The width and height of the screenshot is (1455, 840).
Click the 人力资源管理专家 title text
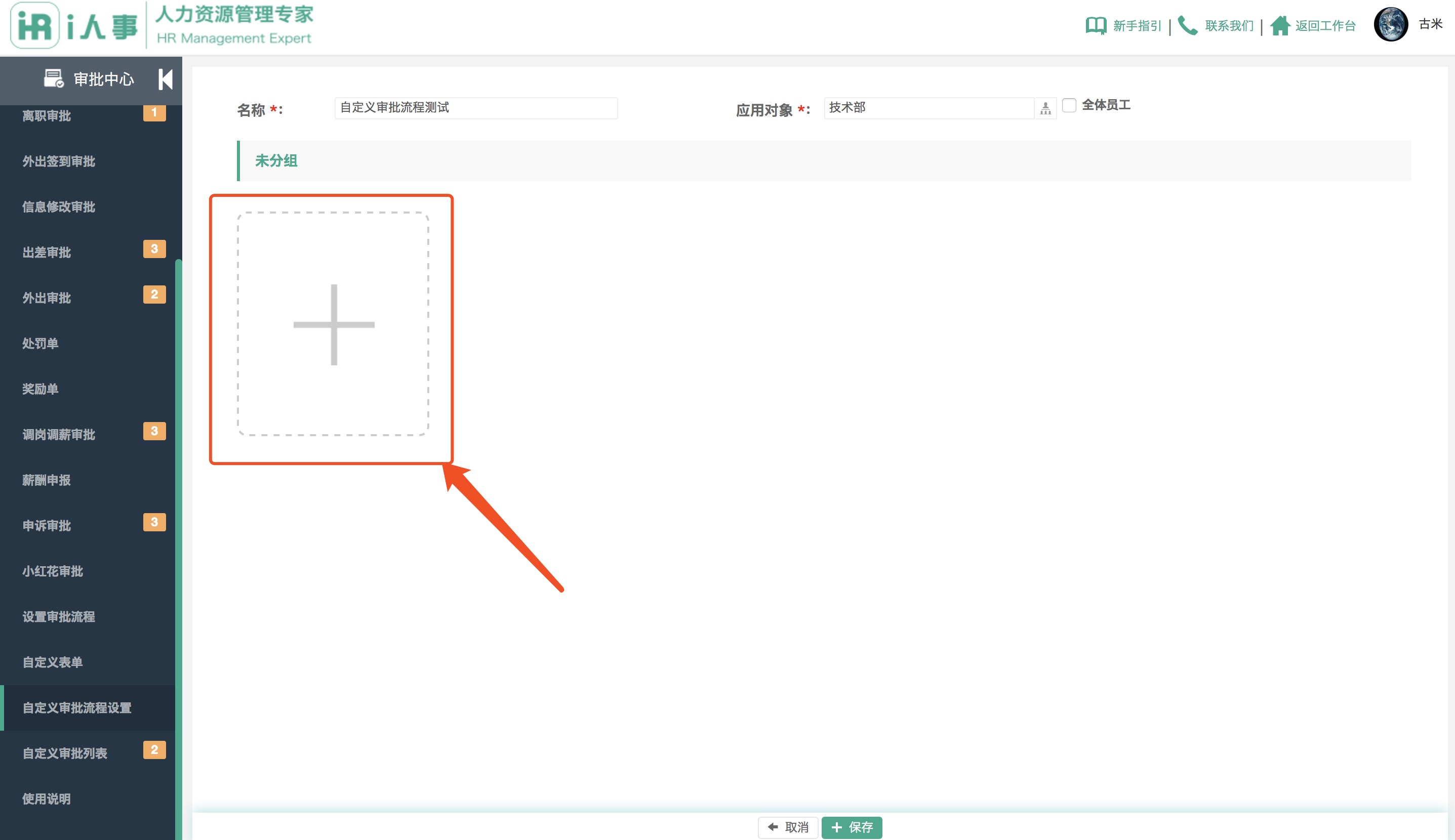234,14
